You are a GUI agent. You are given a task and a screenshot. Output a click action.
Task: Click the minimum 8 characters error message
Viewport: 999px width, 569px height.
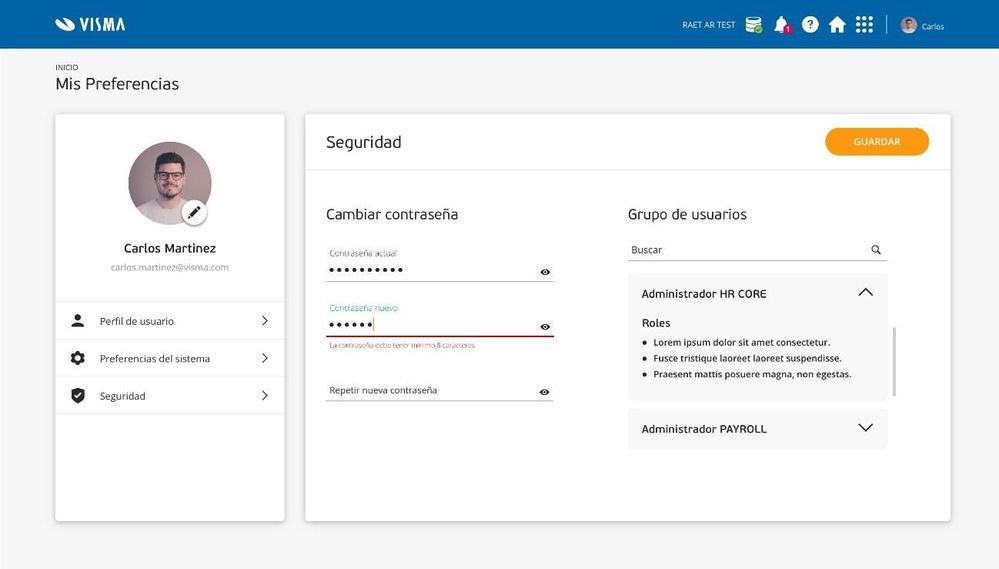[402, 345]
